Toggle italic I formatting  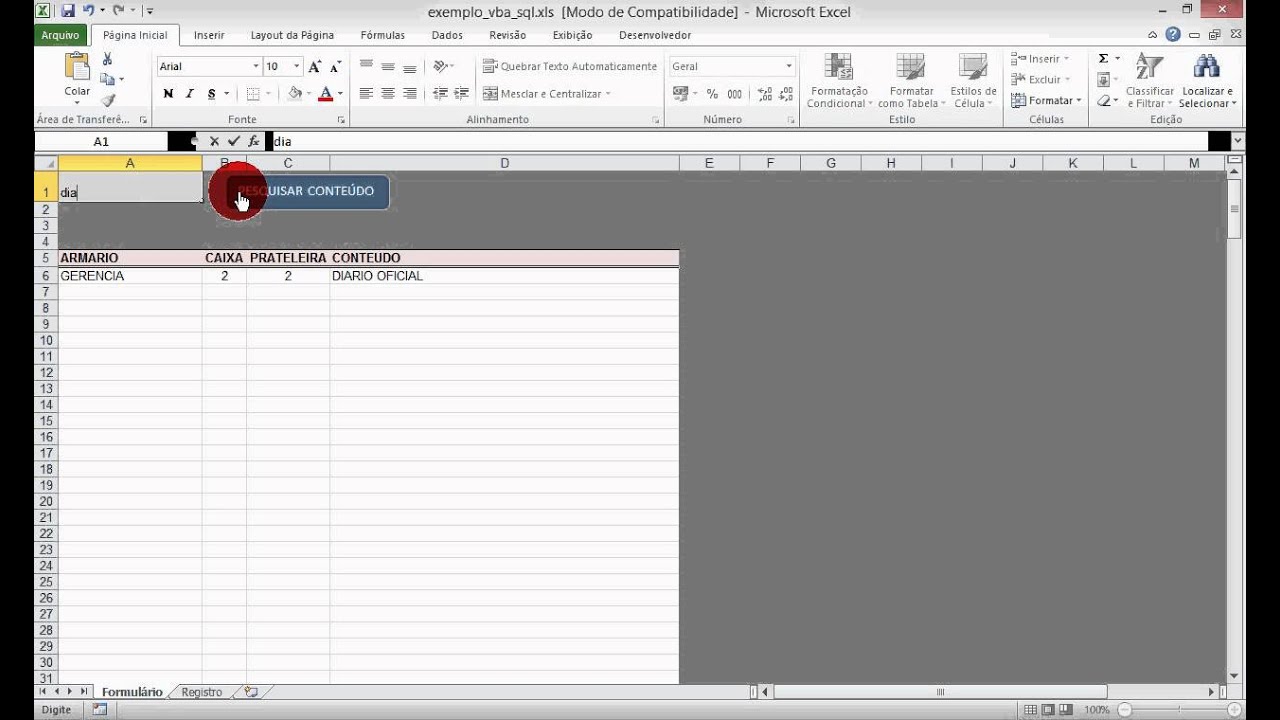(x=190, y=94)
